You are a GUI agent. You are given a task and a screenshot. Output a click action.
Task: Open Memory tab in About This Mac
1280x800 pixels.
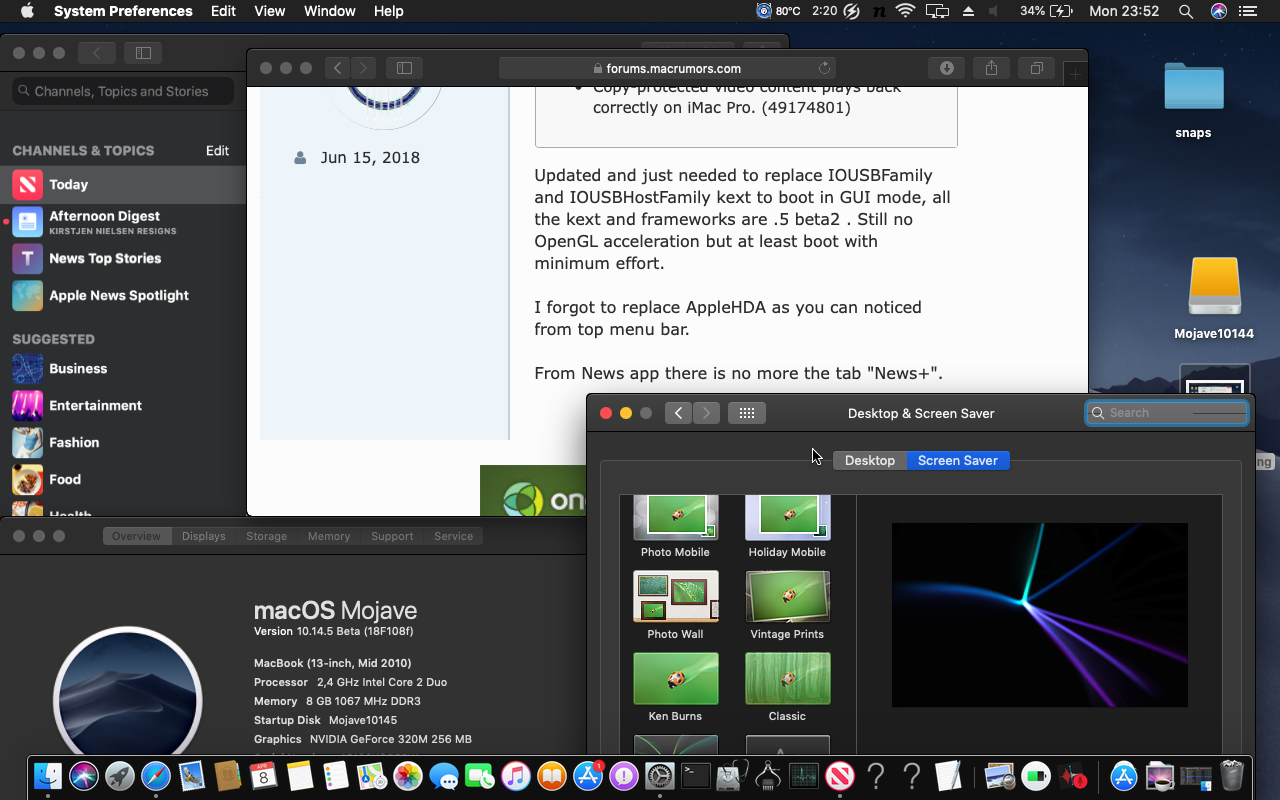[x=329, y=536]
